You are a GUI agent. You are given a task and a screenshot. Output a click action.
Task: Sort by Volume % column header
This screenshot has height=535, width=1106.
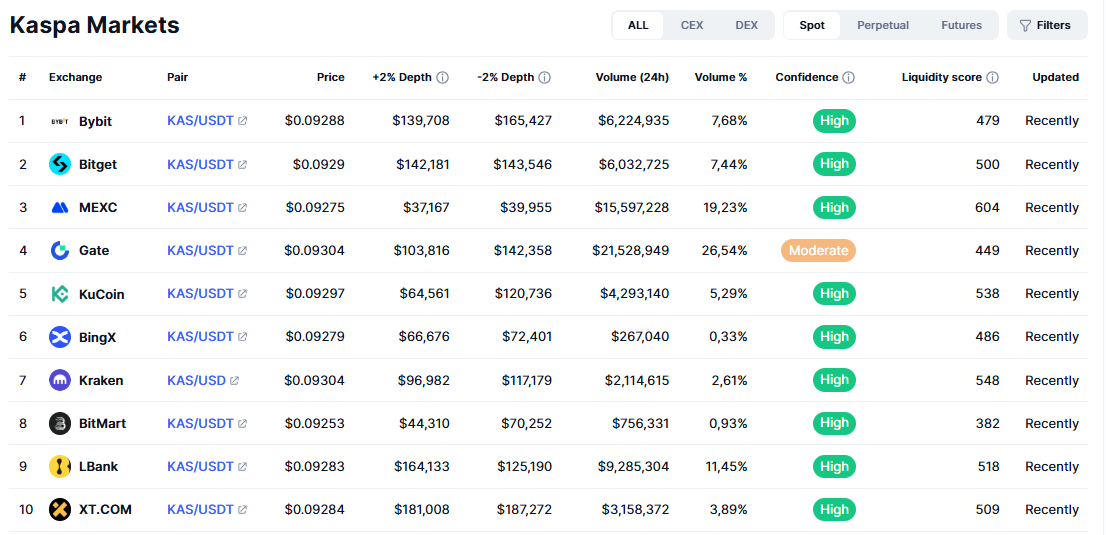click(721, 78)
